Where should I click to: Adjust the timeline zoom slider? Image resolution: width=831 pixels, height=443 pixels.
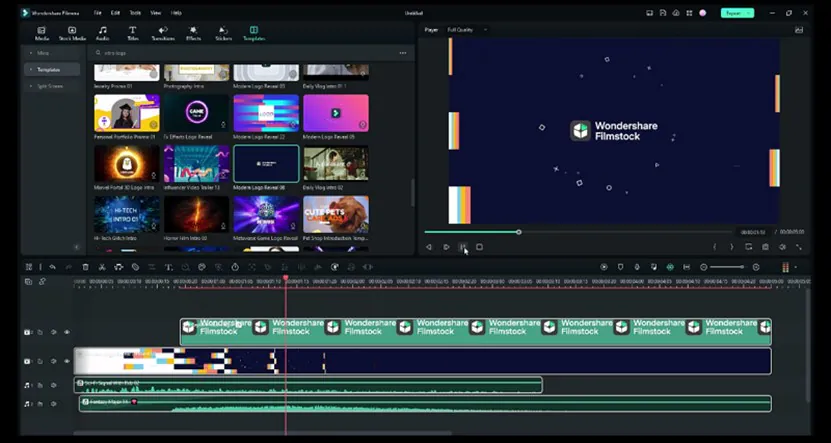click(727, 267)
